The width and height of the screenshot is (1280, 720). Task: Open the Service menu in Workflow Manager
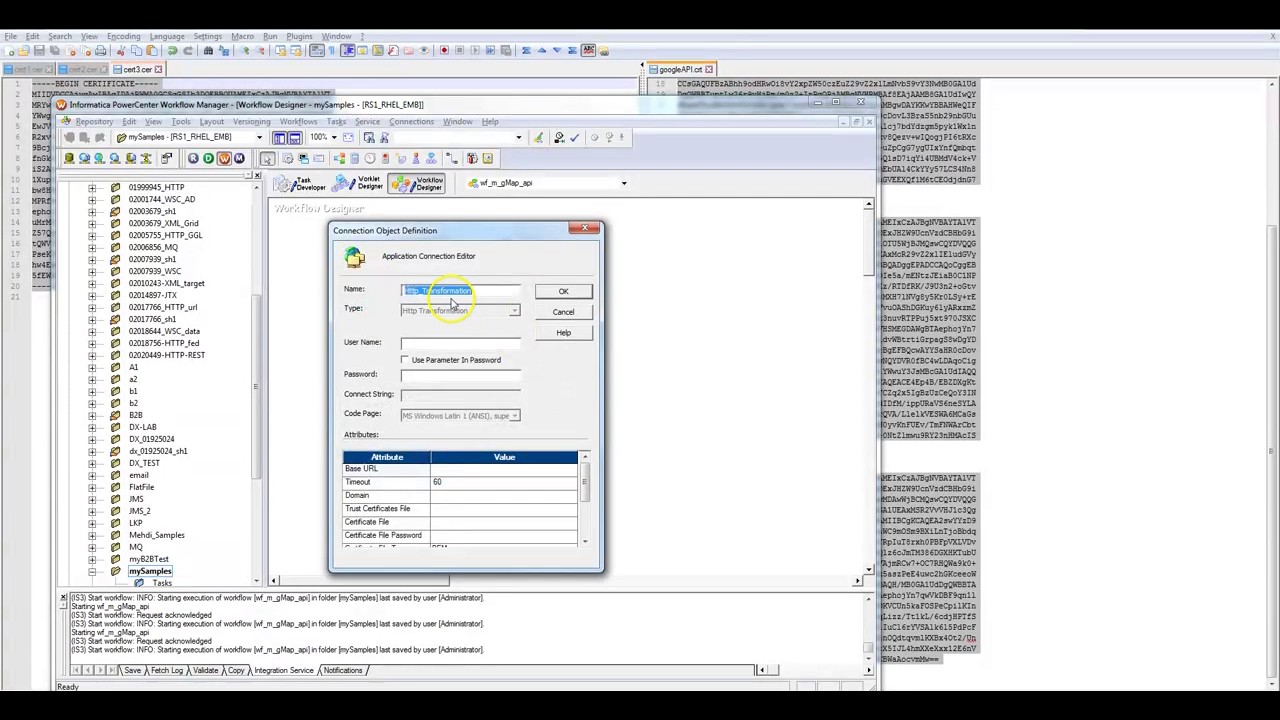[367, 122]
